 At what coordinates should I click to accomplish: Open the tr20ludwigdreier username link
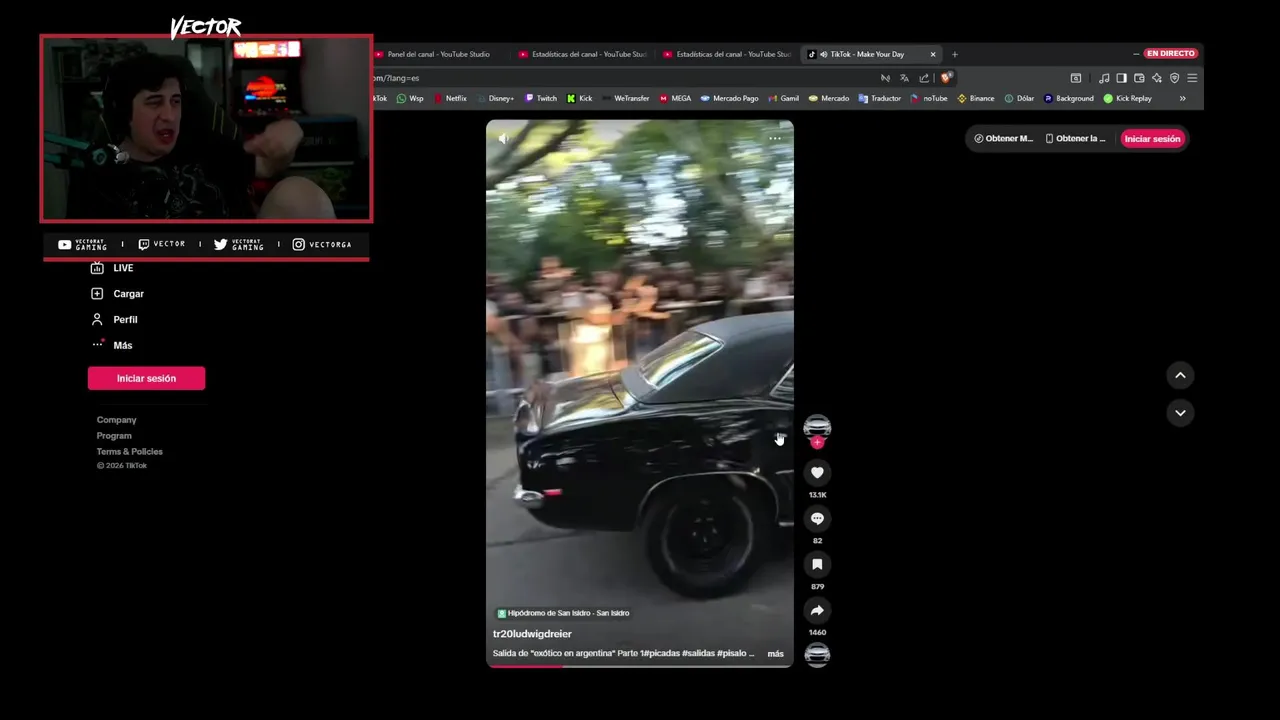coord(532,634)
